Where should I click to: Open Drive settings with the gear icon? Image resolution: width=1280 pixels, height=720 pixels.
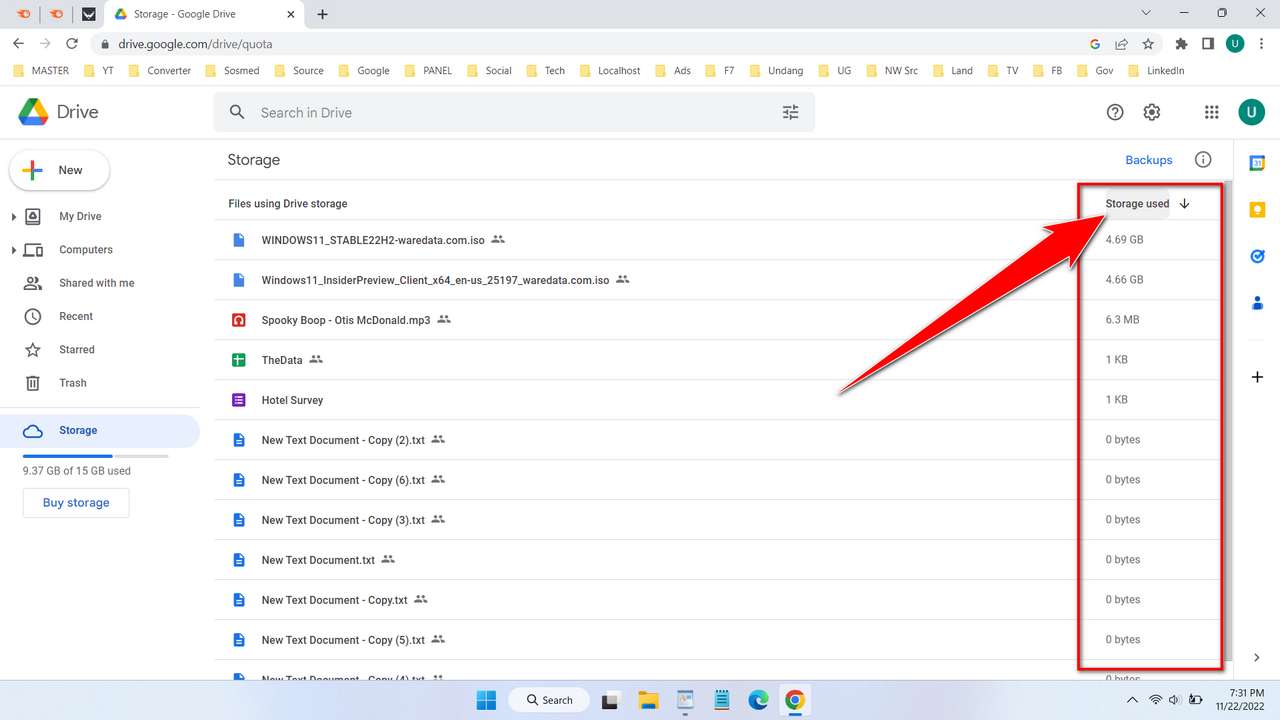coord(1151,112)
